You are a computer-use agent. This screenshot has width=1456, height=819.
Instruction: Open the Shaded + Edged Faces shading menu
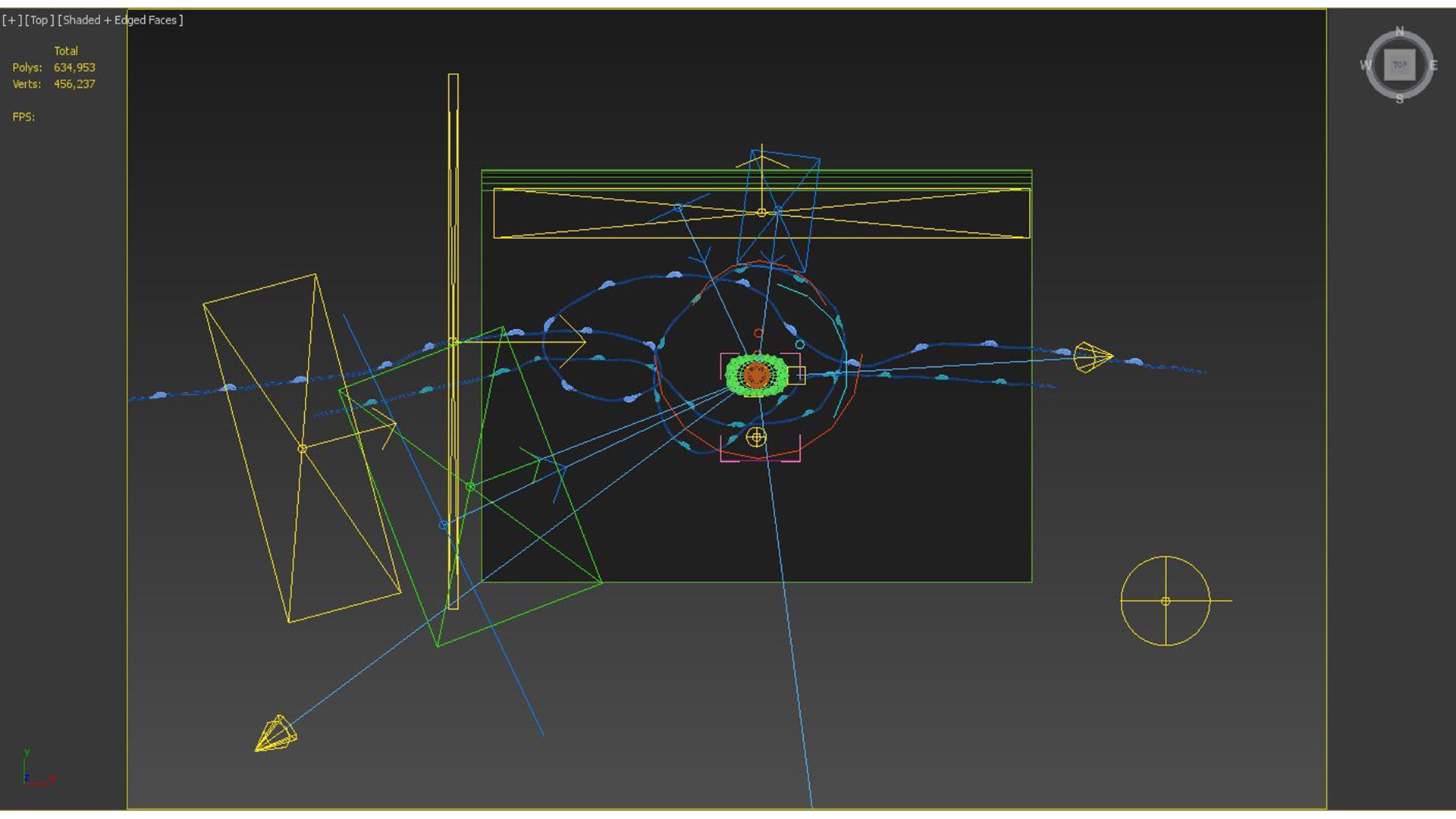coord(120,20)
